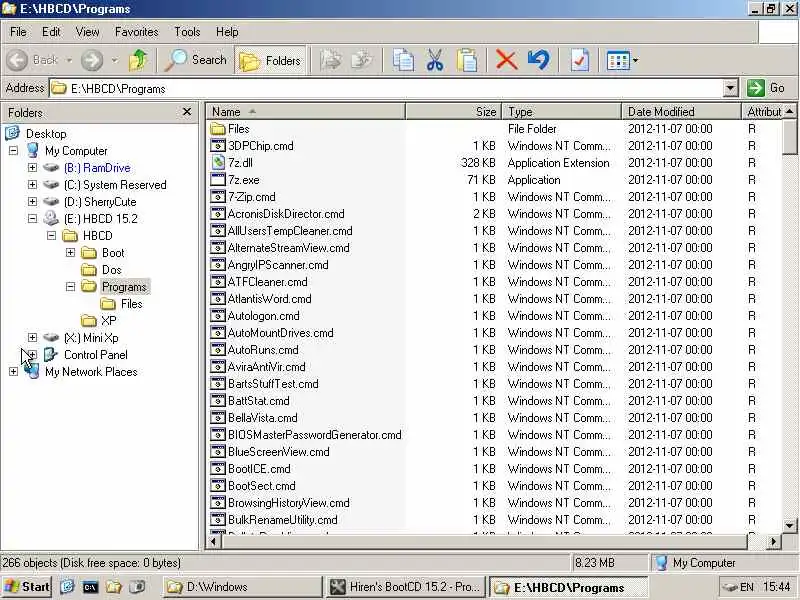800x600 pixels.
Task: Open the Forward history dropdown arrow
Action: [x=115, y=60]
